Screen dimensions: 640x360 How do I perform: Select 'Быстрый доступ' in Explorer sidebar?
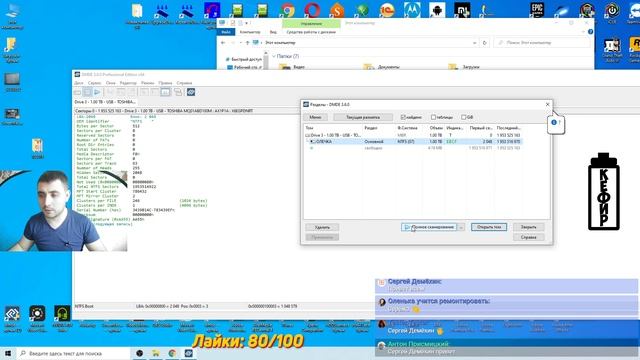tap(246, 60)
